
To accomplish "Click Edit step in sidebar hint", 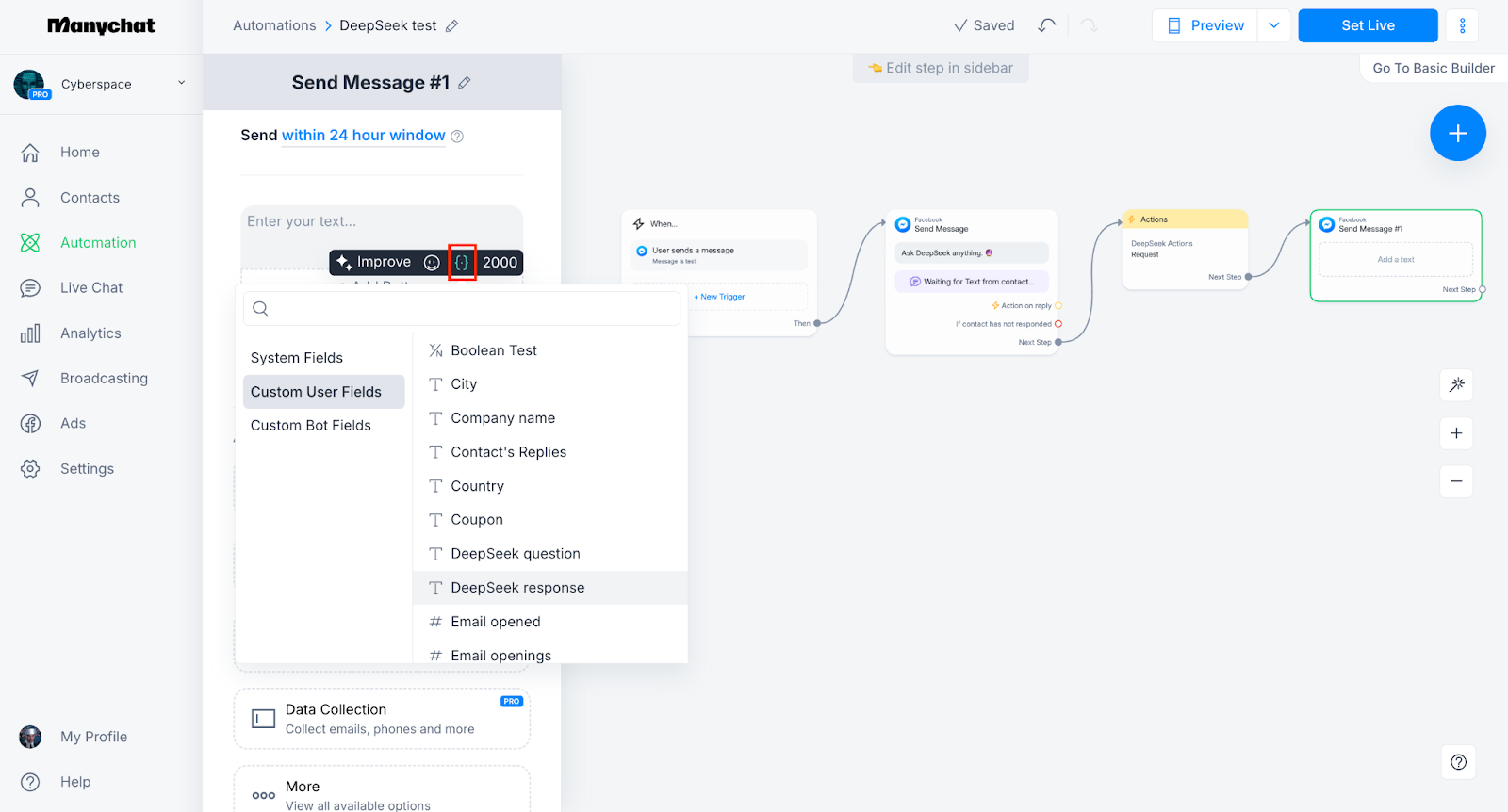I will [x=941, y=68].
